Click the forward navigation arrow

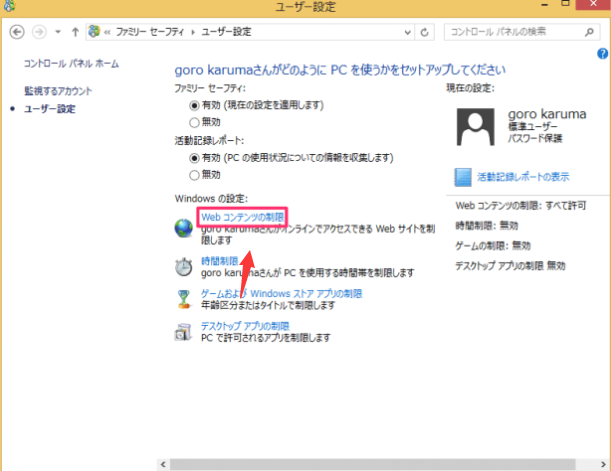coord(39,32)
